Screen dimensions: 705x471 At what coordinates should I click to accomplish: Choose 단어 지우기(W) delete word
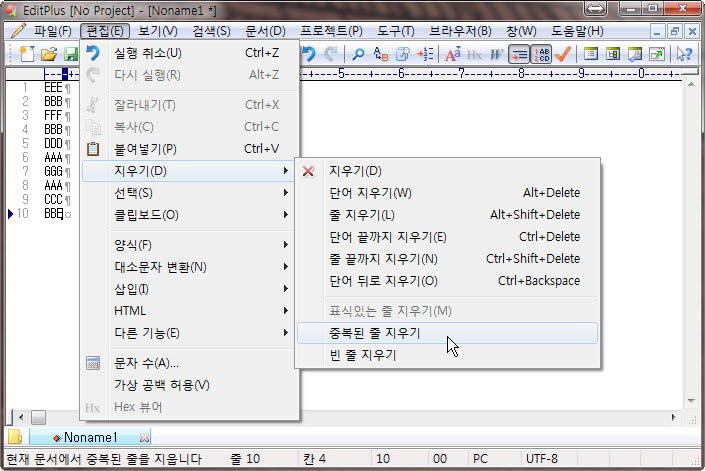pyautogui.click(x=447, y=193)
